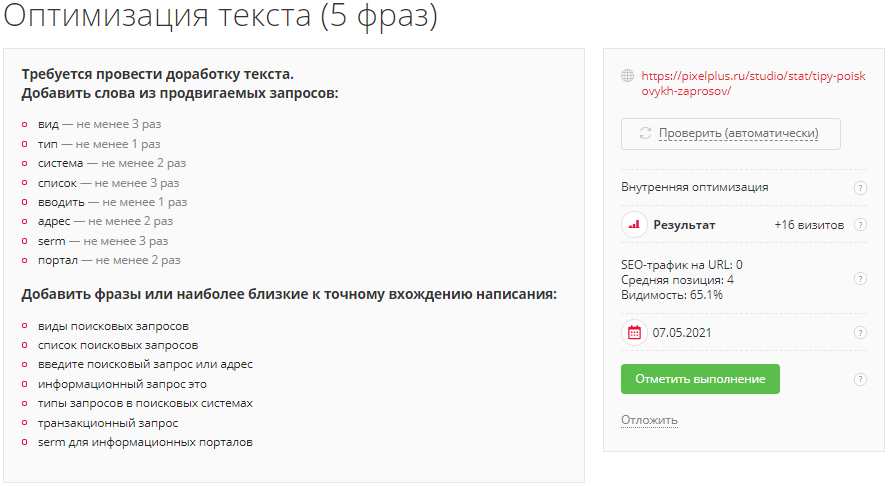The width and height of the screenshot is (888, 486).
Task: Select the text 'адрес — не менее 2 раз'
Action: tap(105, 221)
